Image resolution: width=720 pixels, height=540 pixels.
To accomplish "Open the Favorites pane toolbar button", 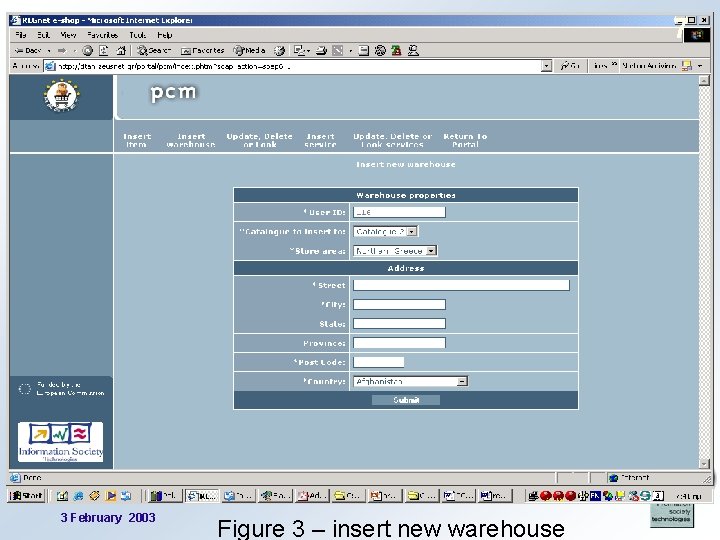I will (202, 51).
